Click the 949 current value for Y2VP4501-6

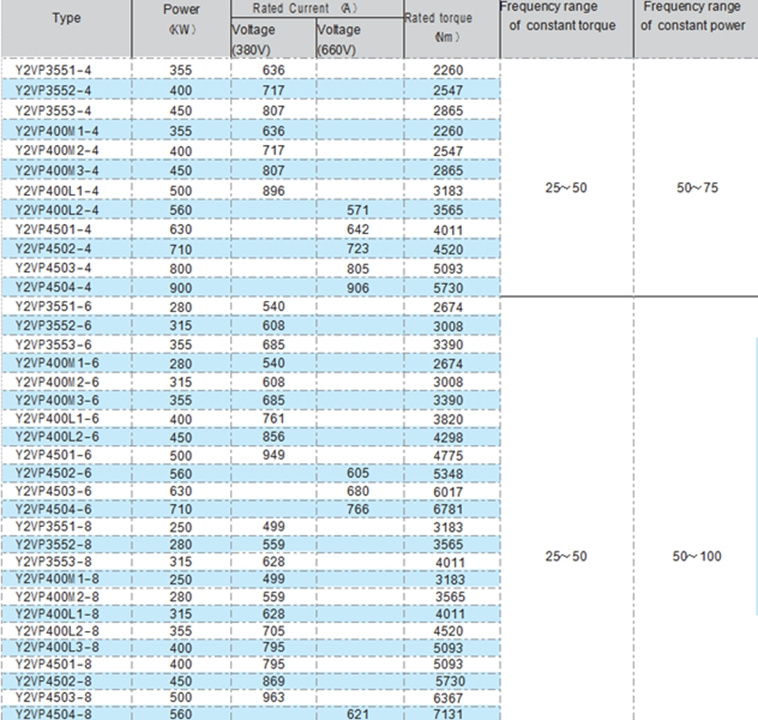[x=274, y=455]
